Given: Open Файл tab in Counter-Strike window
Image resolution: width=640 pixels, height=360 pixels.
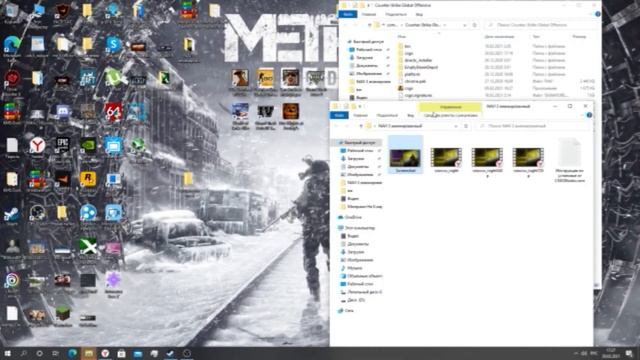Looking at the screenshot, I should (348, 15).
